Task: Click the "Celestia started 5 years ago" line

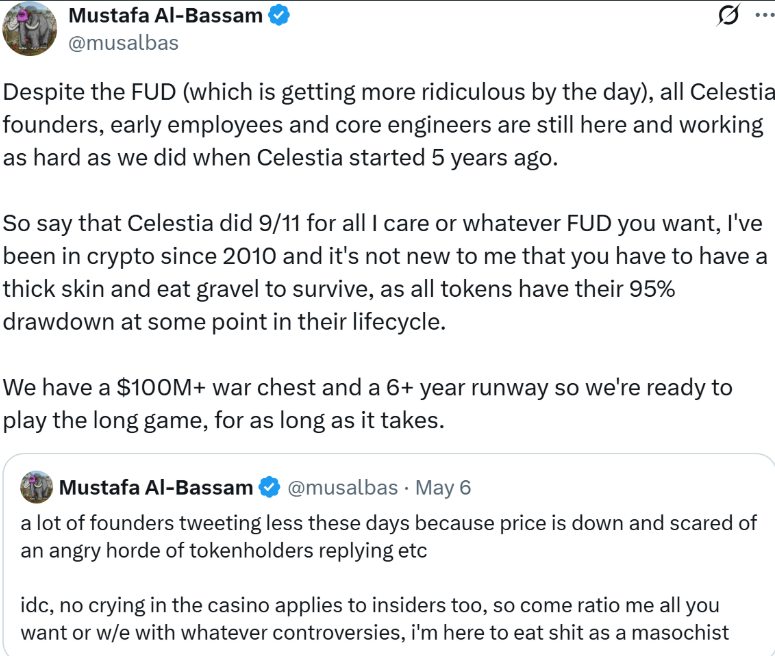Action: (x=280, y=159)
